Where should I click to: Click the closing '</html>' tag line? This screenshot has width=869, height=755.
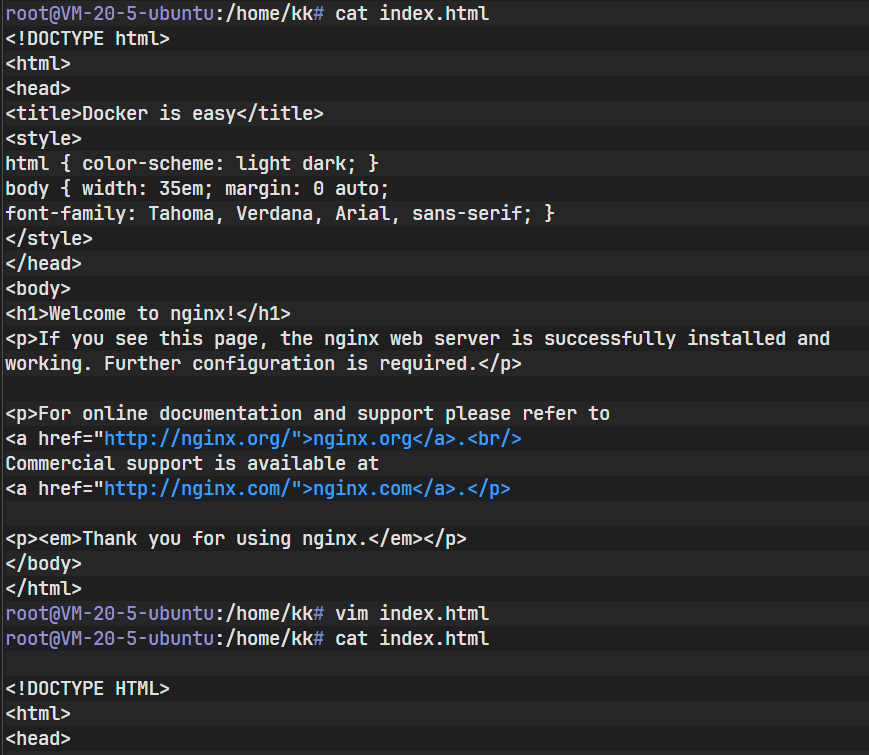pos(44,588)
